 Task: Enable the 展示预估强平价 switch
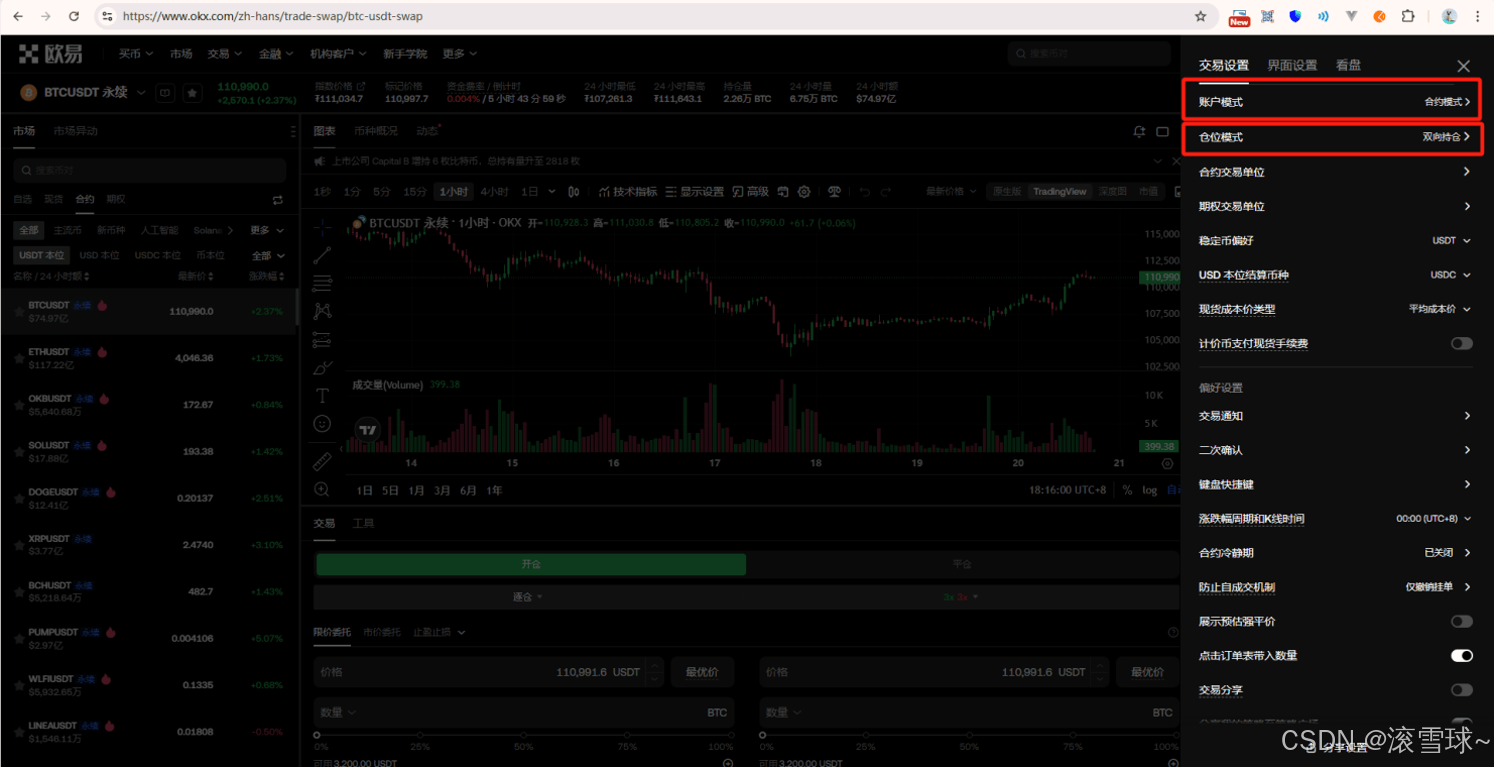[x=1461, y=621]
